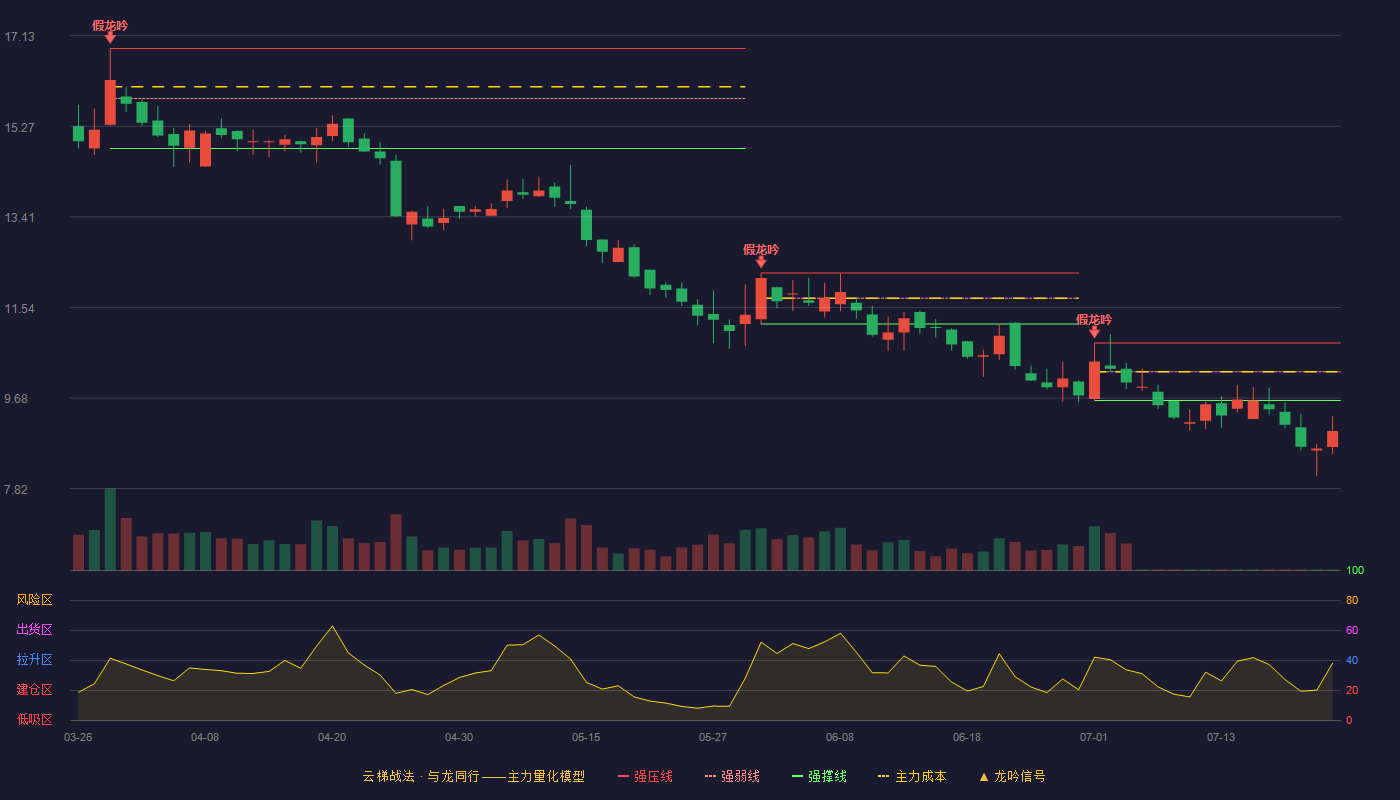The width and height of the screenshot is (1400, 800).
Task: Click the 05-15 date label
Action: click(586, 737)
